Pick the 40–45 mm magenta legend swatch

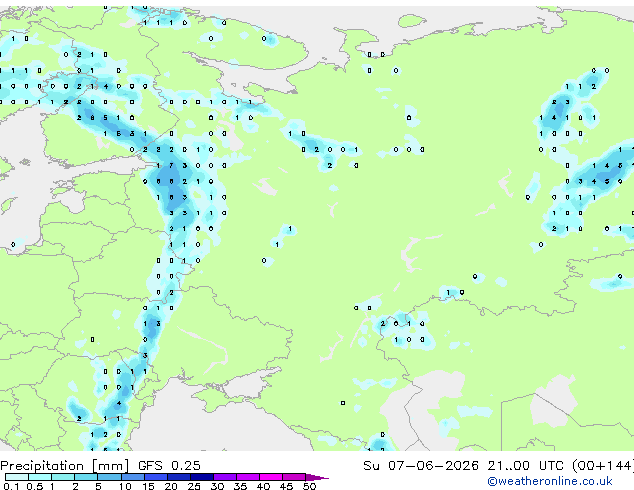271,477
